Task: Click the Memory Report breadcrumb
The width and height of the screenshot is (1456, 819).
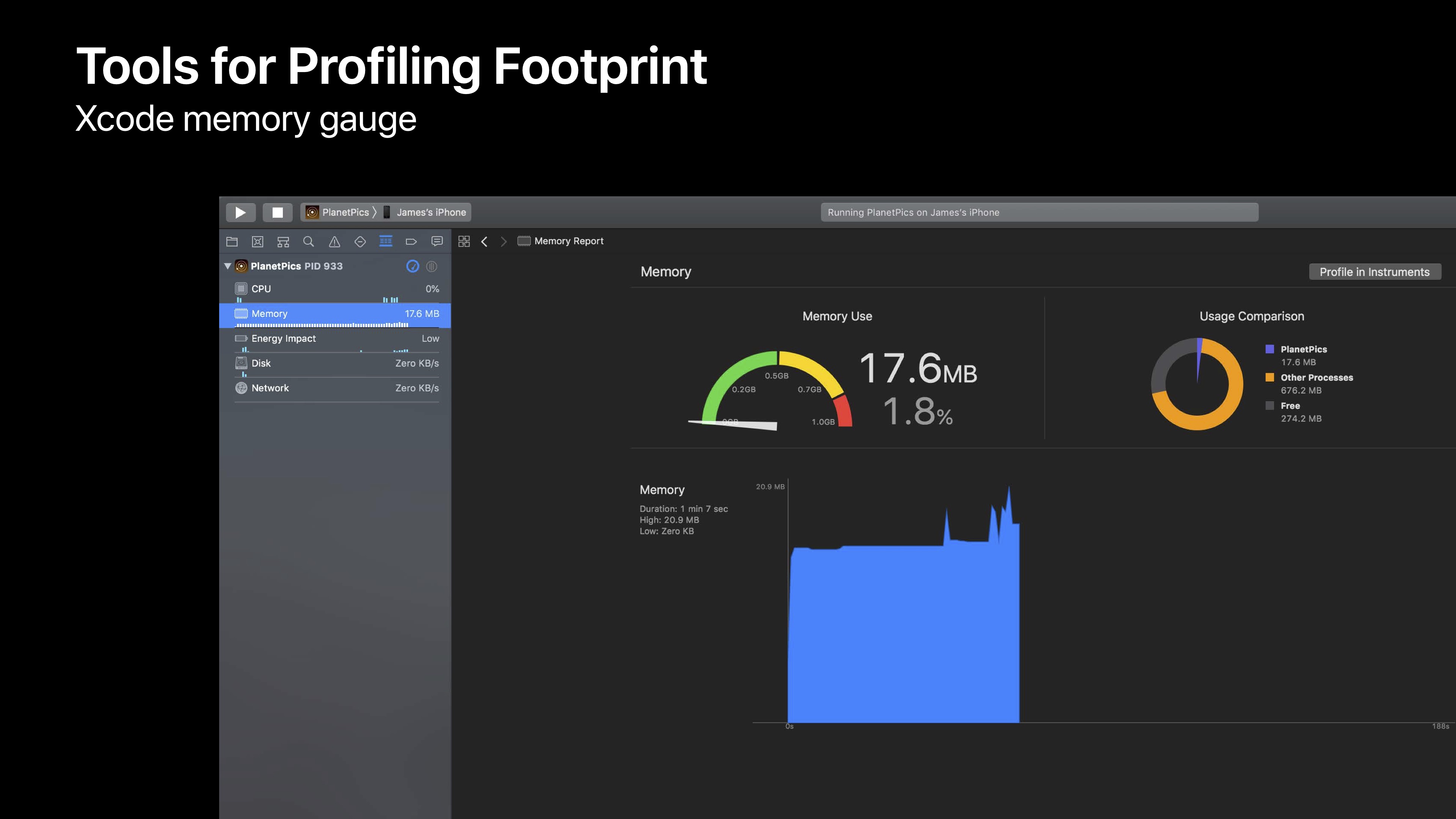Action: coord(568,242)
